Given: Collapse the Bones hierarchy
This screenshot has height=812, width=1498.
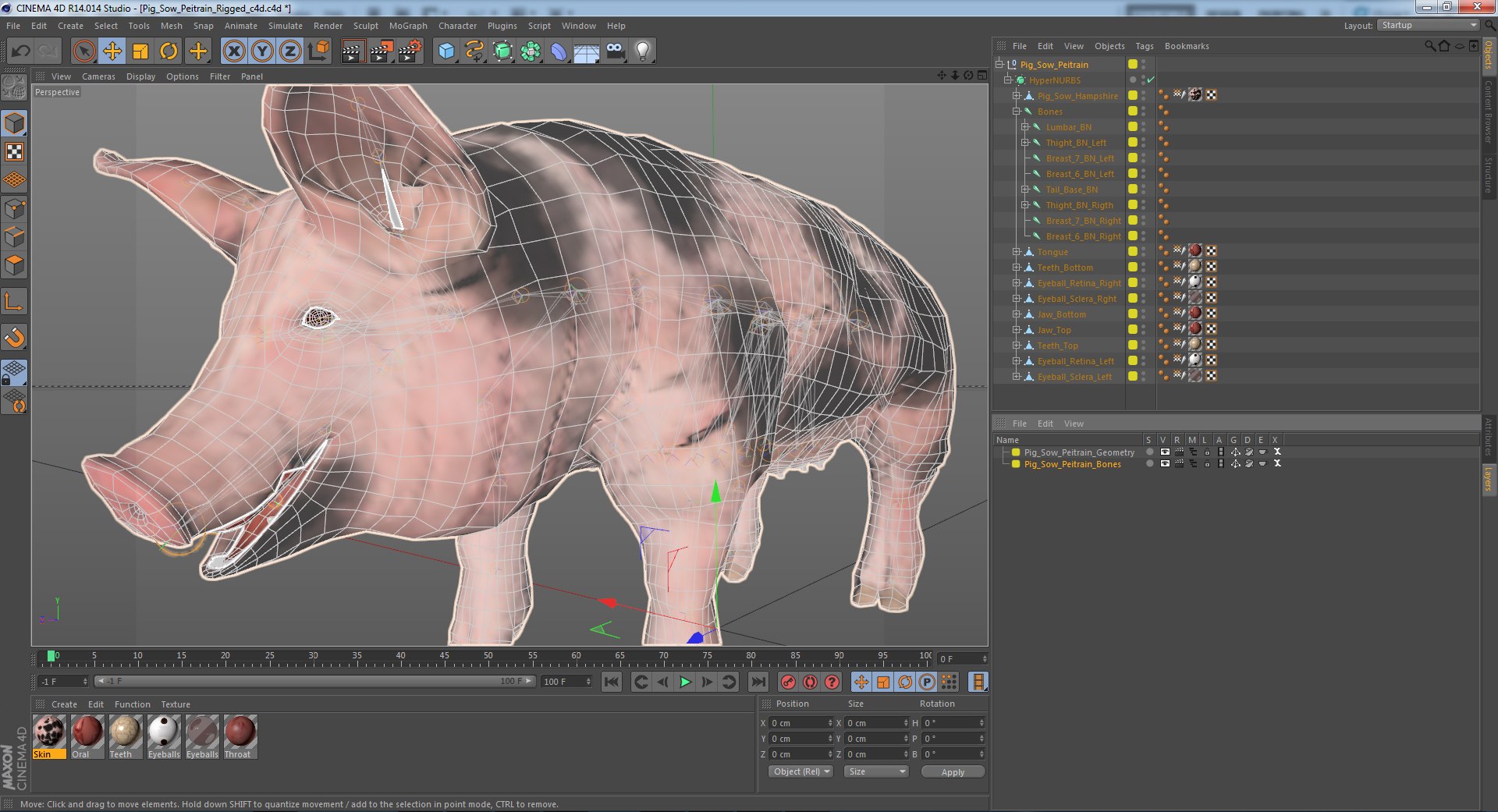Looking at the screenshot, I should [1016, 112].
